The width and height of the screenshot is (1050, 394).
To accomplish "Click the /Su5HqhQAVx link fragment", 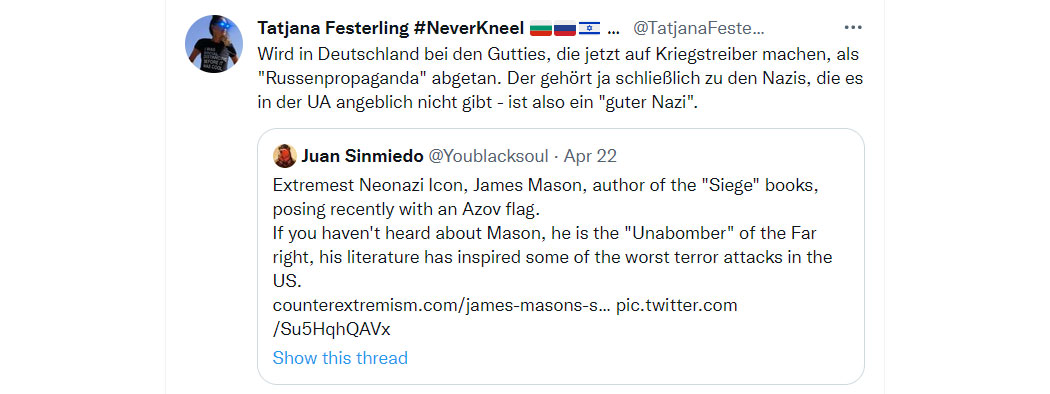I will (x=331, y=330).
